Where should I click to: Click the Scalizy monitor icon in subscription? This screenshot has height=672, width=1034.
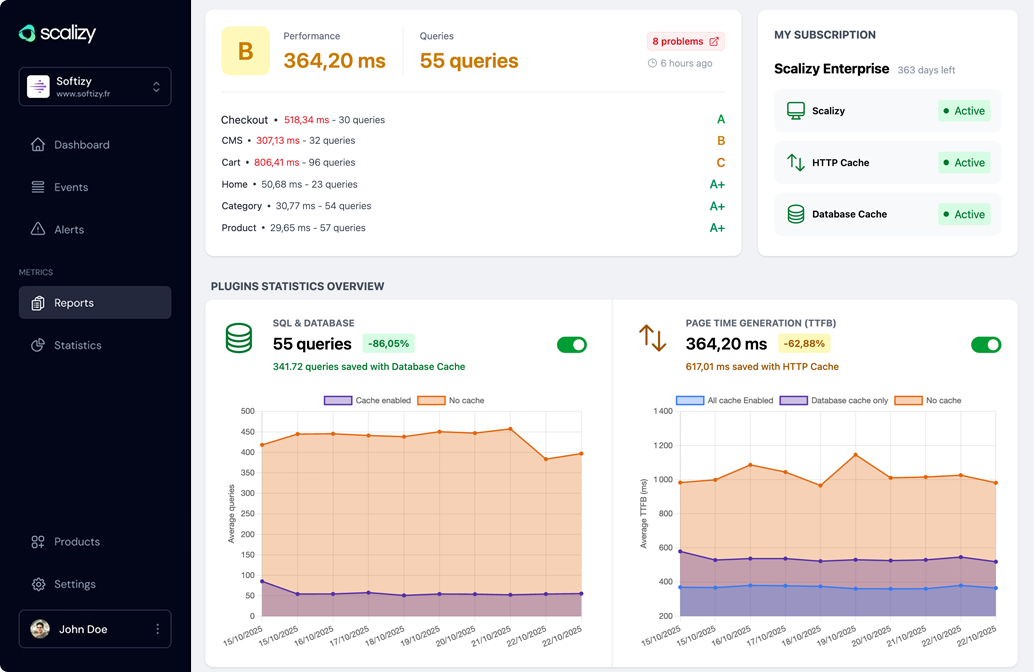tap(796, 111)
